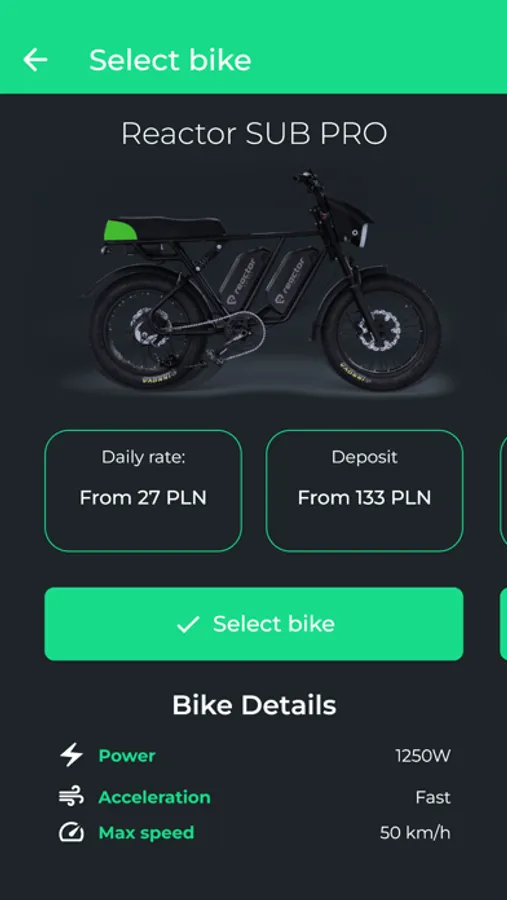Click the Max speed gauge icon
Image resolution: width=507 pixels, height=900 pixels.
(71, 832)
